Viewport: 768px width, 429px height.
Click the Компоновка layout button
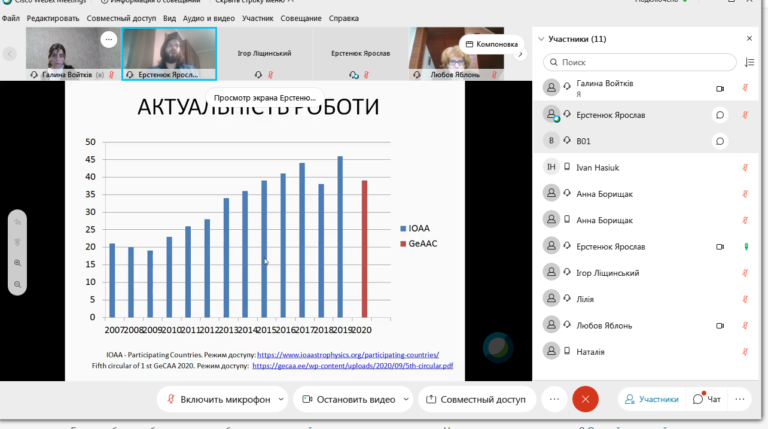click(x=491, y=44)
